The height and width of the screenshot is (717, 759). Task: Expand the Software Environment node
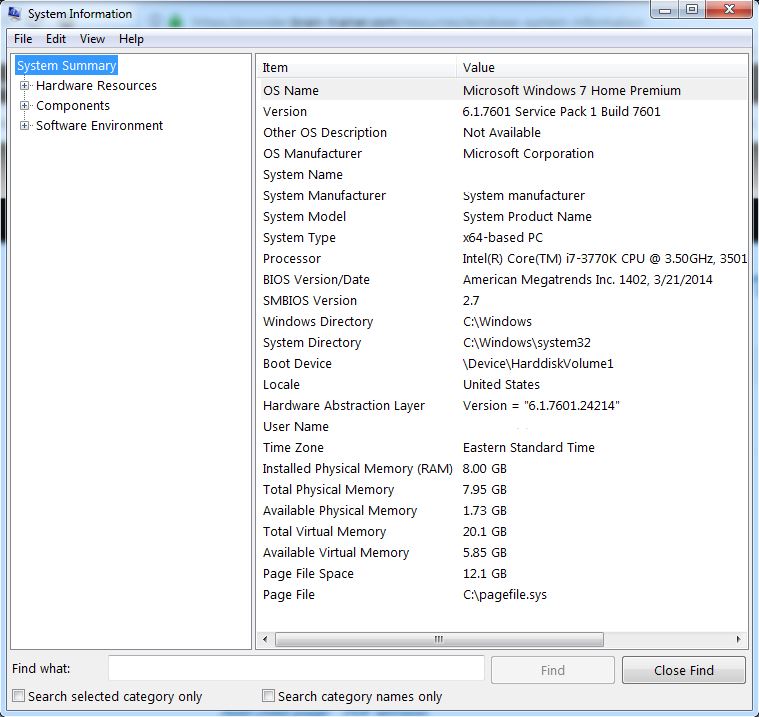[24, 126]
